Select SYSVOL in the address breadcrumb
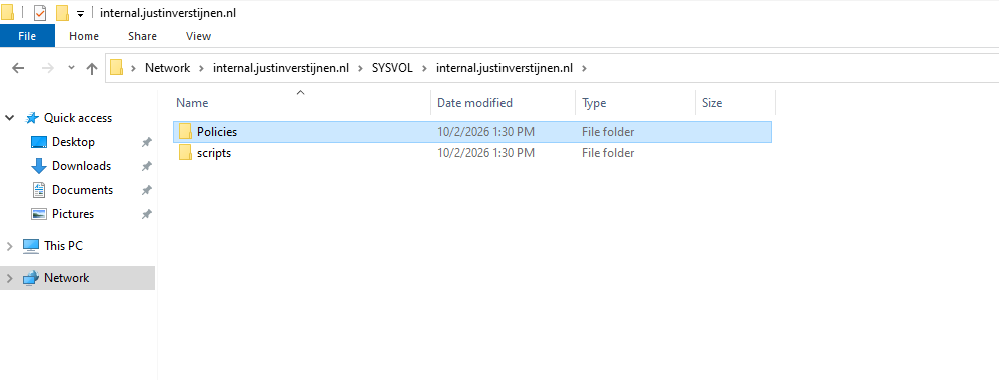The width and height of the screenshot is (999, 380). pyautogui.click(x=392, y=68)
